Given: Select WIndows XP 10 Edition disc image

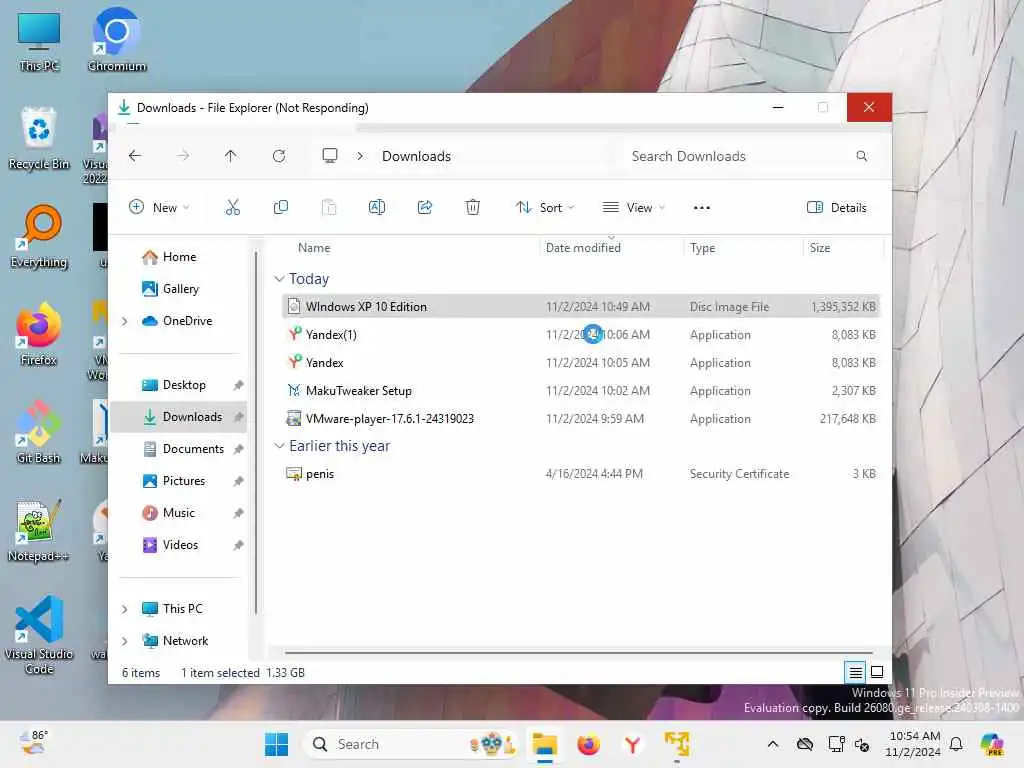Looking at the screenshot, I should [x=581, y=306].
